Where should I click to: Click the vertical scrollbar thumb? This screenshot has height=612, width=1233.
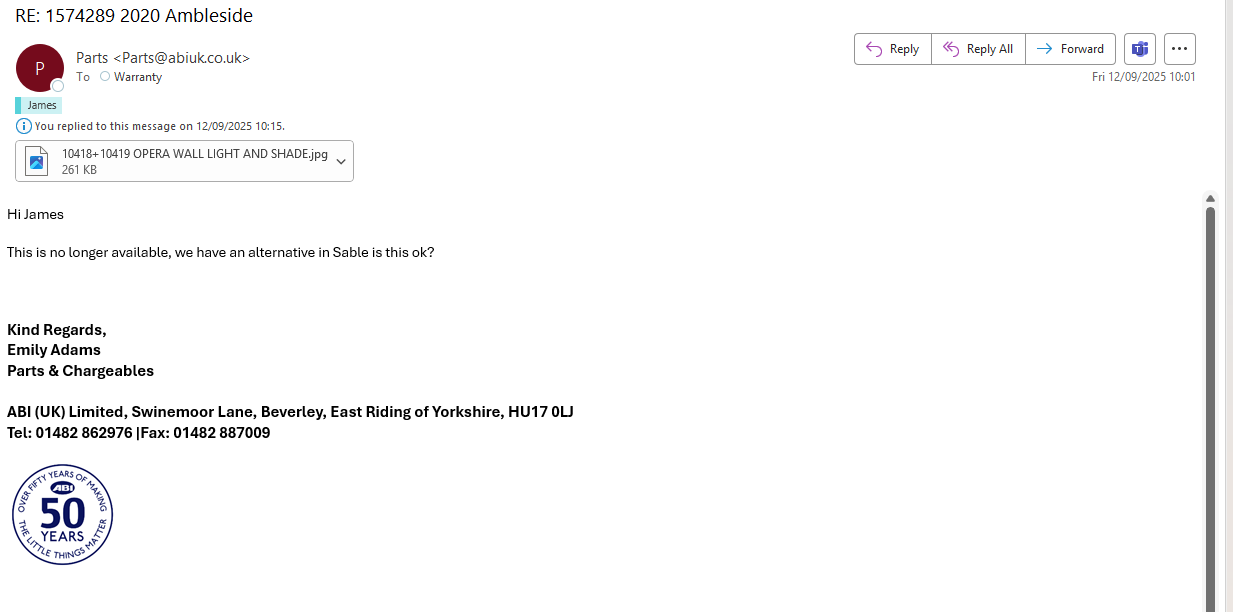(1210, 400)
